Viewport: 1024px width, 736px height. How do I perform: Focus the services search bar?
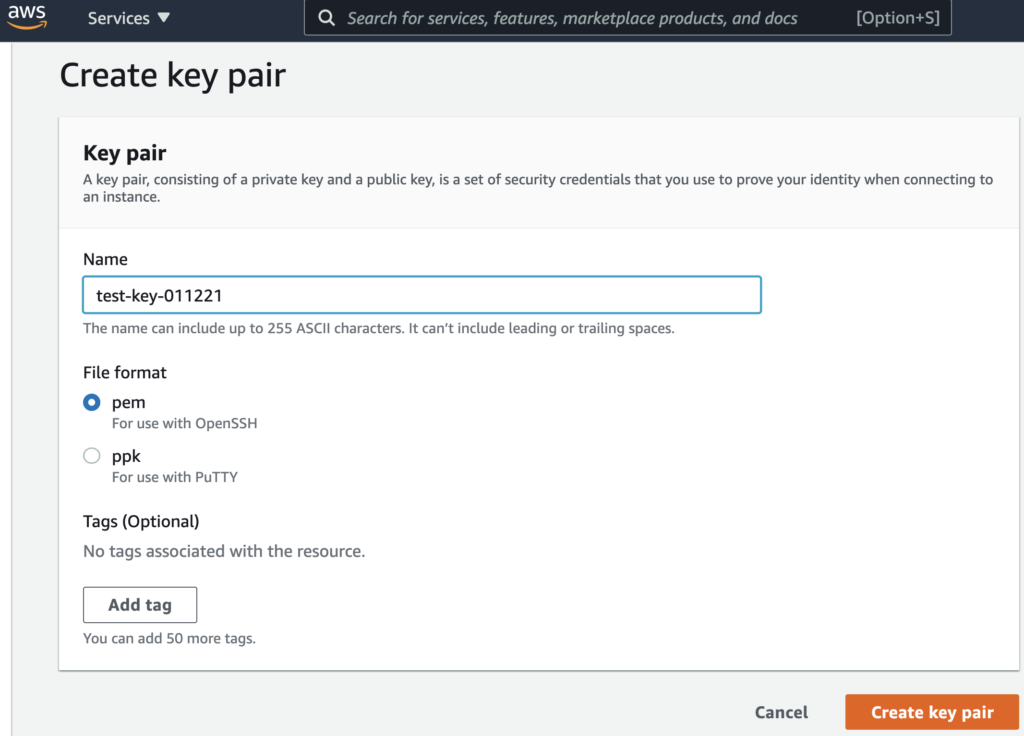[x=627, y=18]
